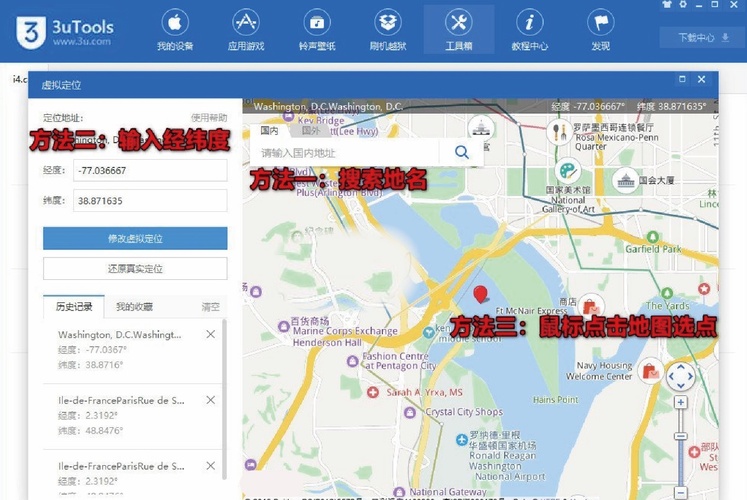Click the map zoom slider handle
Screen dimensions: 747x500
coord(681,436)
